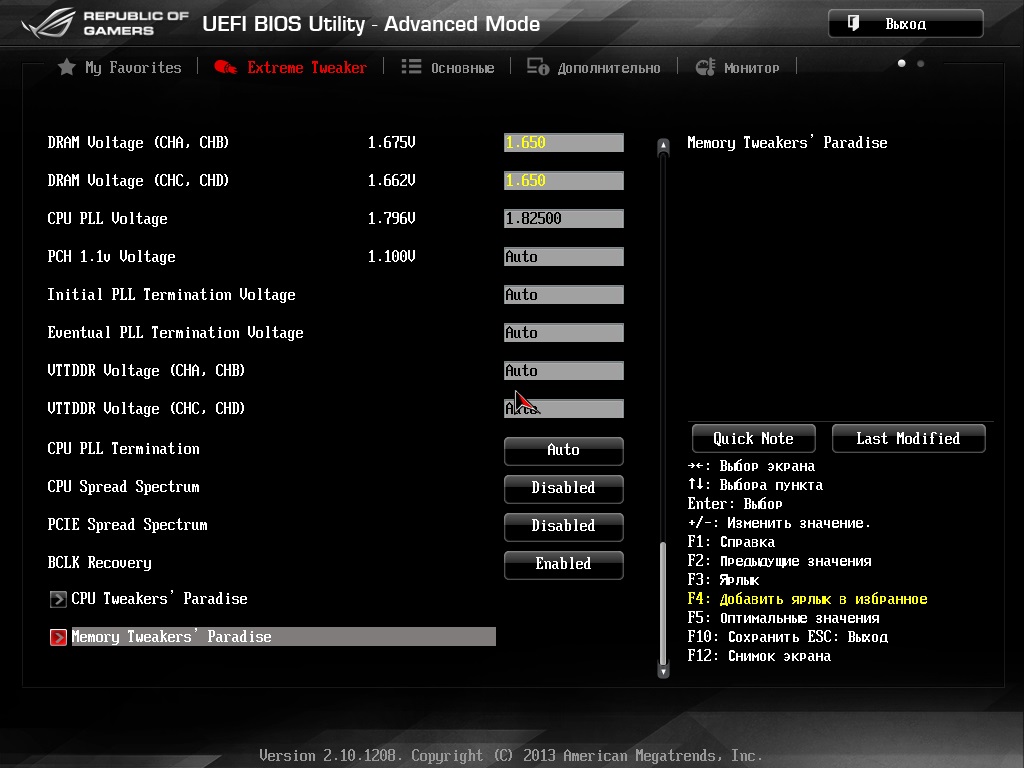
Task: Click the F4 add shortcut hint
Action: click(x=807, y=599)
